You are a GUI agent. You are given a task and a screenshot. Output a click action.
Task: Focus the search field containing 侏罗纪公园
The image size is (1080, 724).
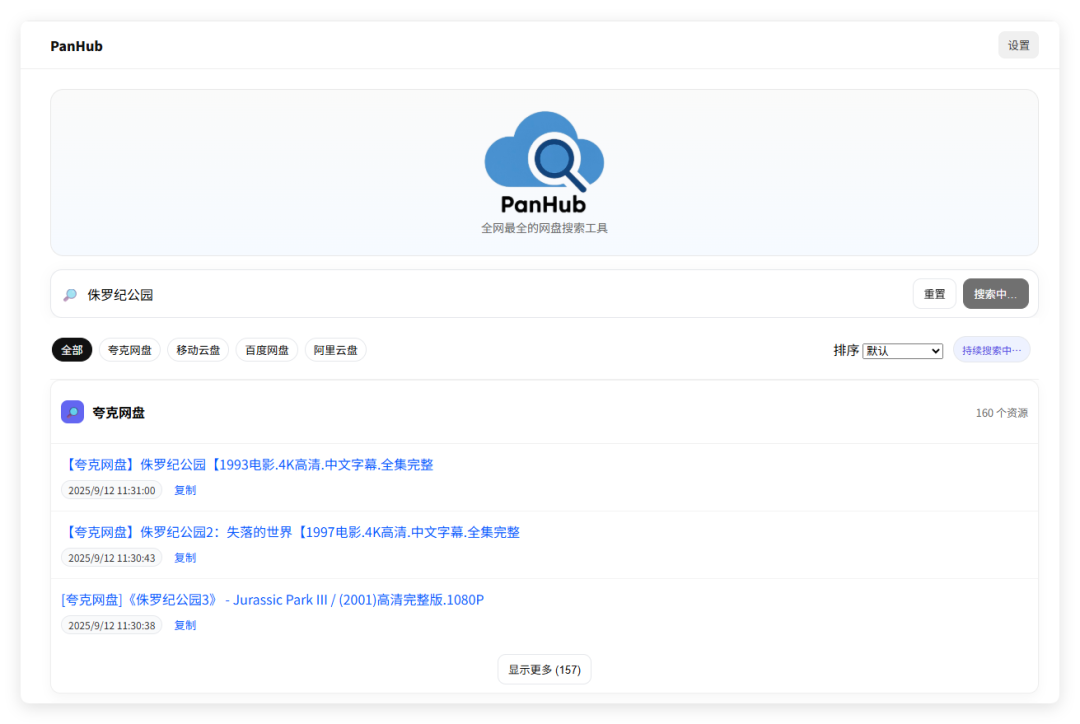[x=492, y=295]
